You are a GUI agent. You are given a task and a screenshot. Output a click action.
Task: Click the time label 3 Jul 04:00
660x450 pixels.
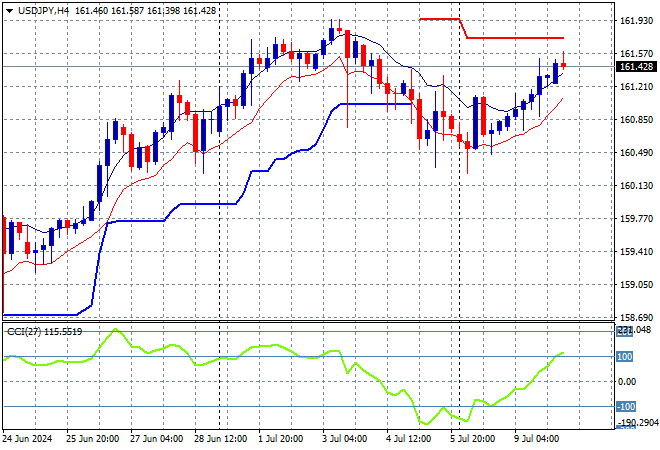(x=344, y=439)
